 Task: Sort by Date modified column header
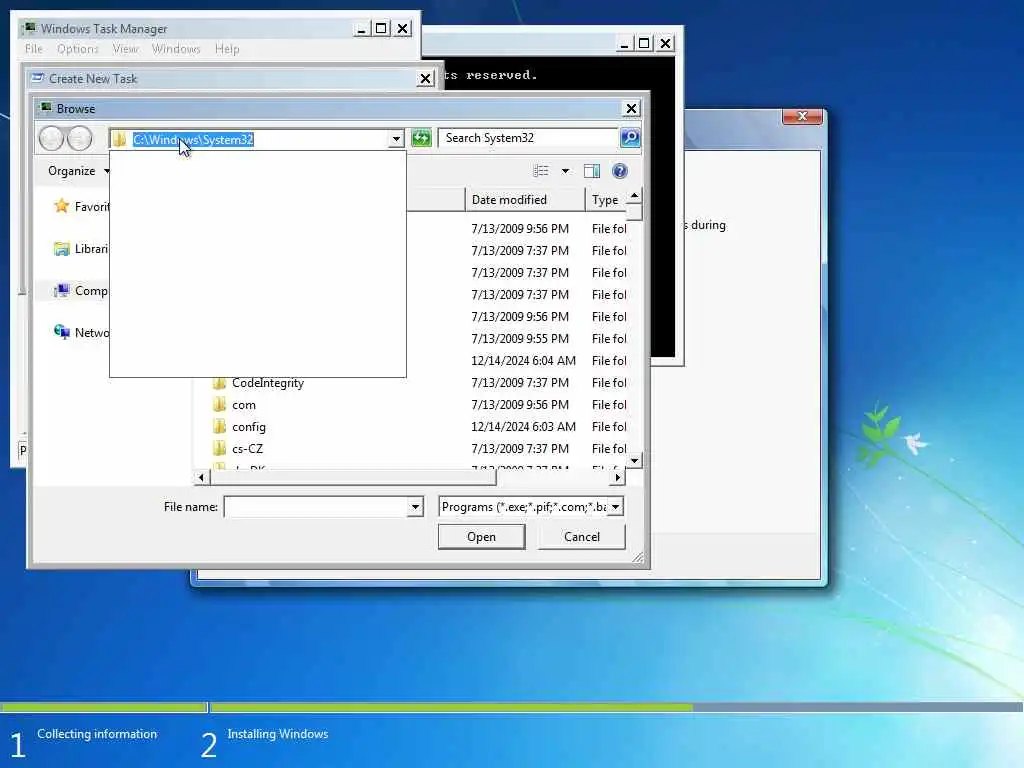click(524, 200)
